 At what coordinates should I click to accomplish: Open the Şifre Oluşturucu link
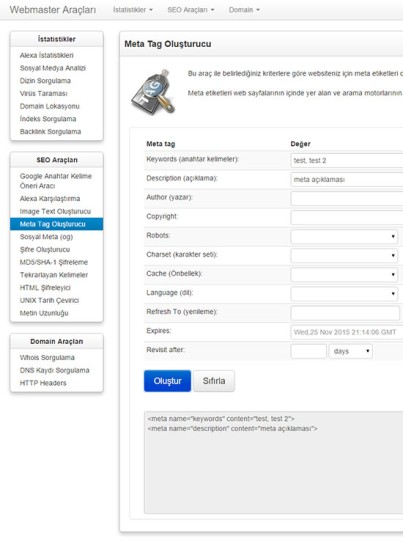pyautogui.click(x=45, y=249)
